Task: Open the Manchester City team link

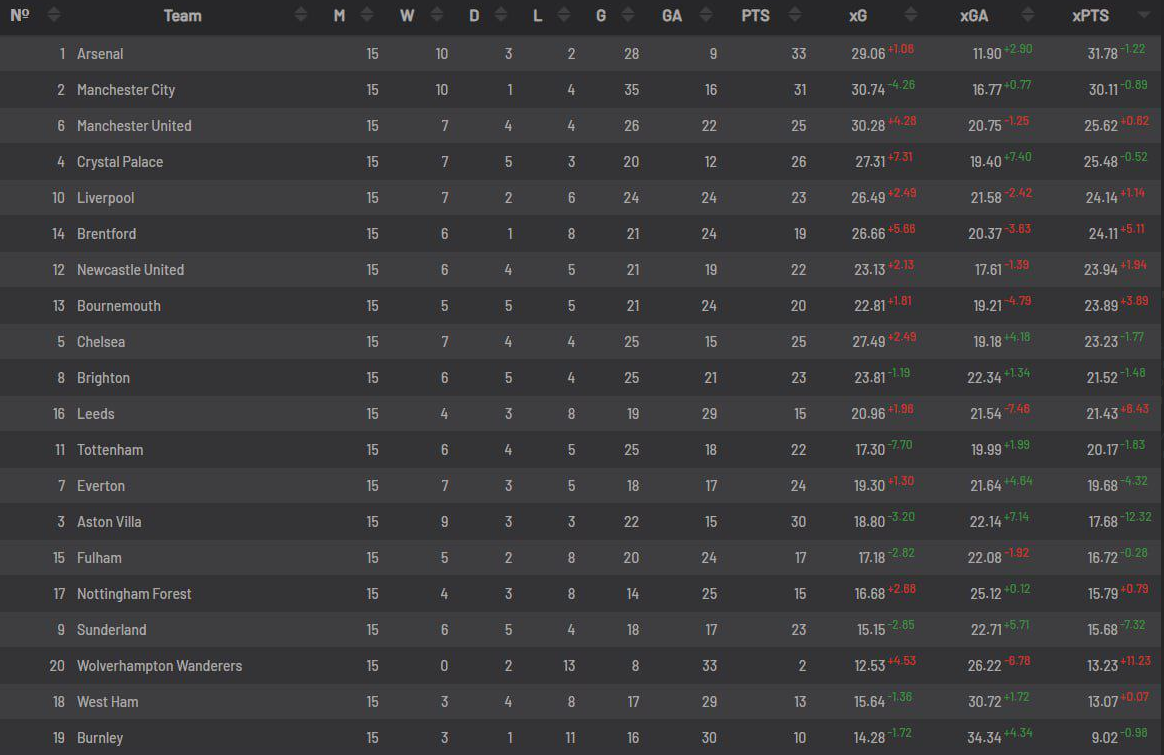Action: (x=126, y=90)
